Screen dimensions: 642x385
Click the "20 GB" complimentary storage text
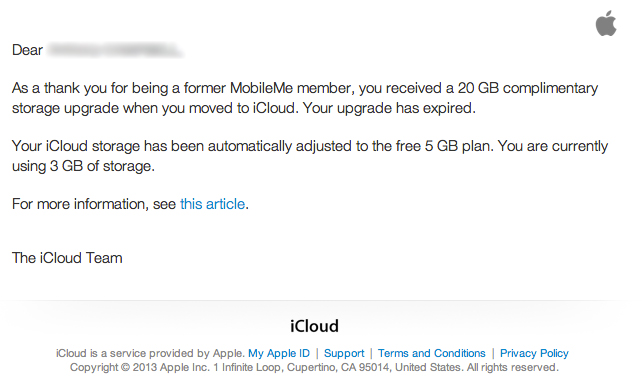pos(478,88)
